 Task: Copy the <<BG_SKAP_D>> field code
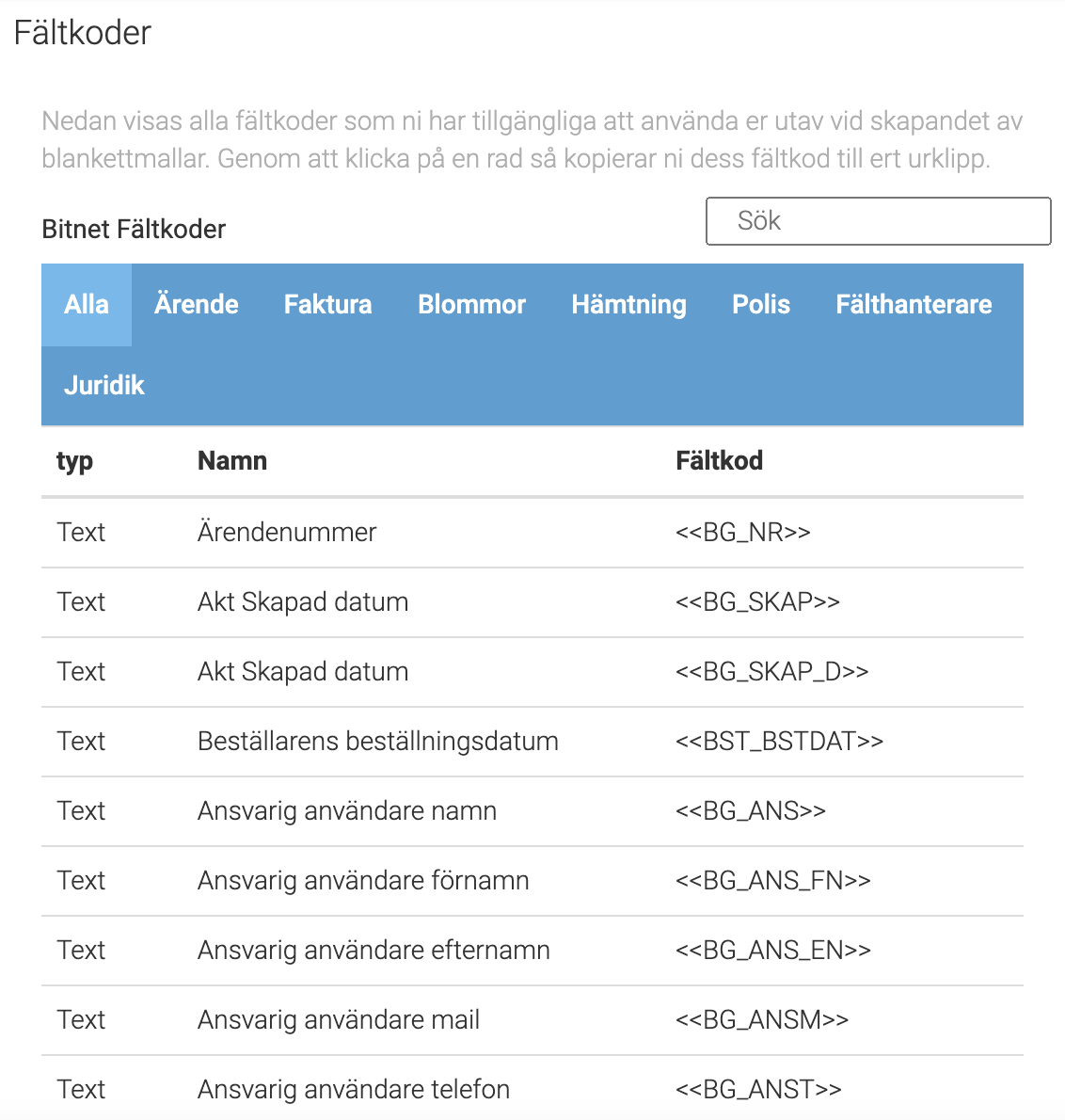(532, 672)
